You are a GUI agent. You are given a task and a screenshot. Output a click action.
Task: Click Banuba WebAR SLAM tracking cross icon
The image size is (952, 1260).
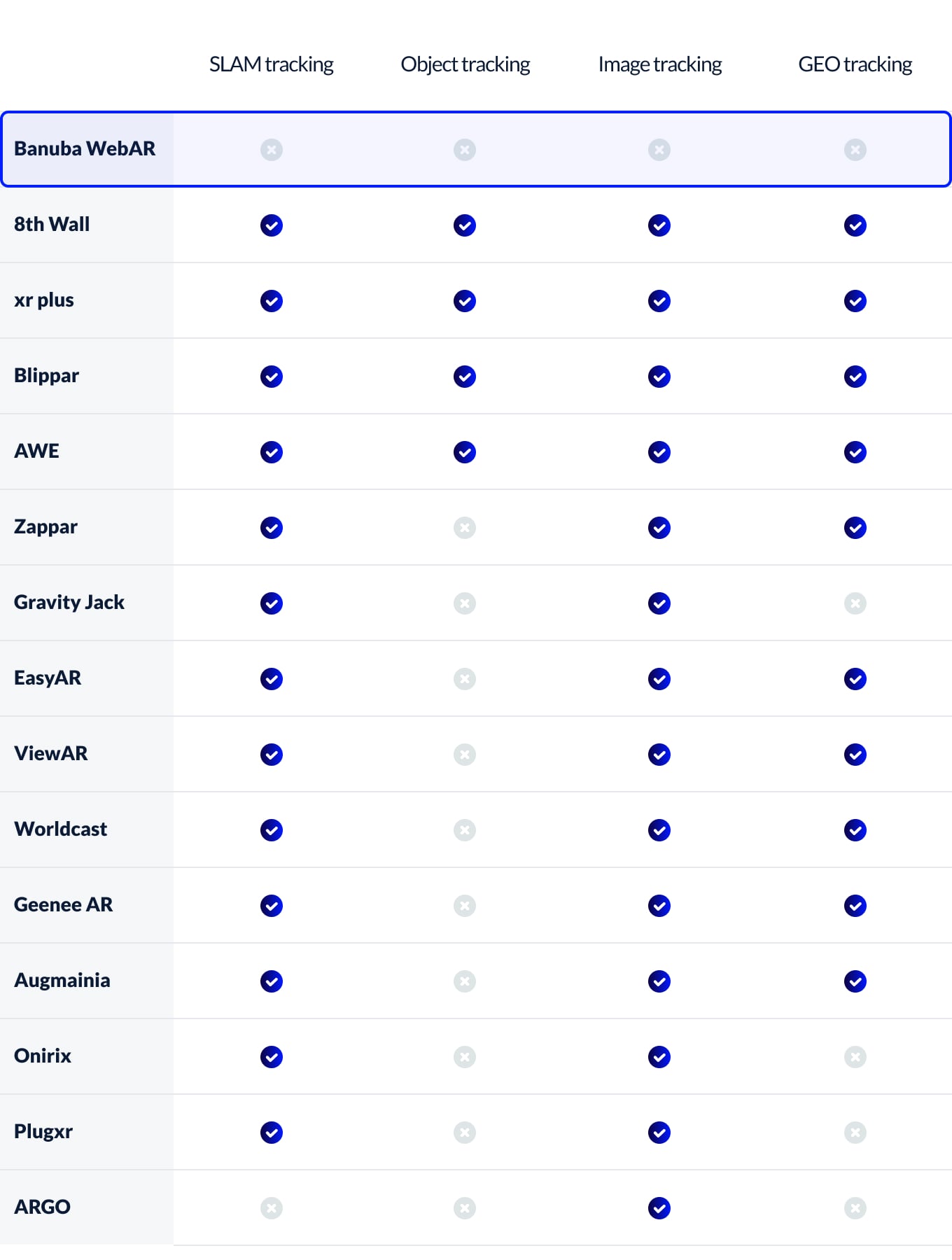pyautogui.click(x=272, y=150)
